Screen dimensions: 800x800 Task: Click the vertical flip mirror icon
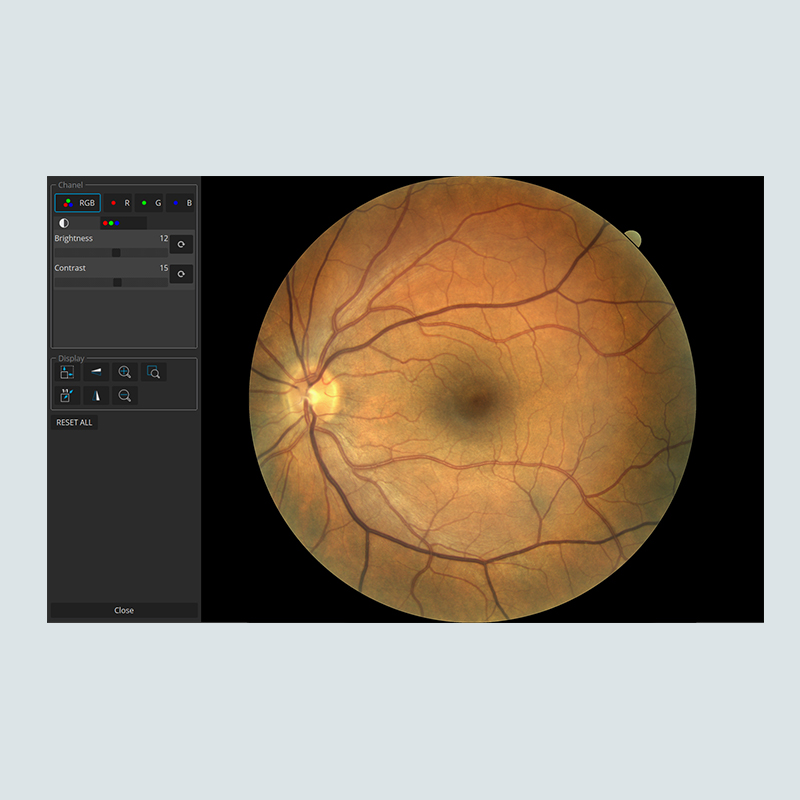click(x=97, y=396)
